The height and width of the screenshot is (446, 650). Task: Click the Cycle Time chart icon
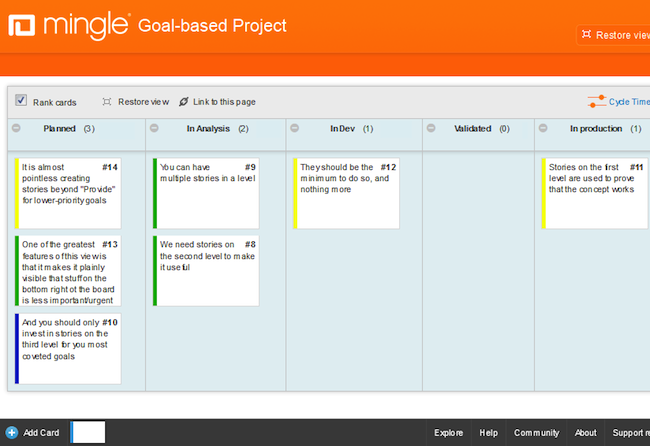pos(596,101)
